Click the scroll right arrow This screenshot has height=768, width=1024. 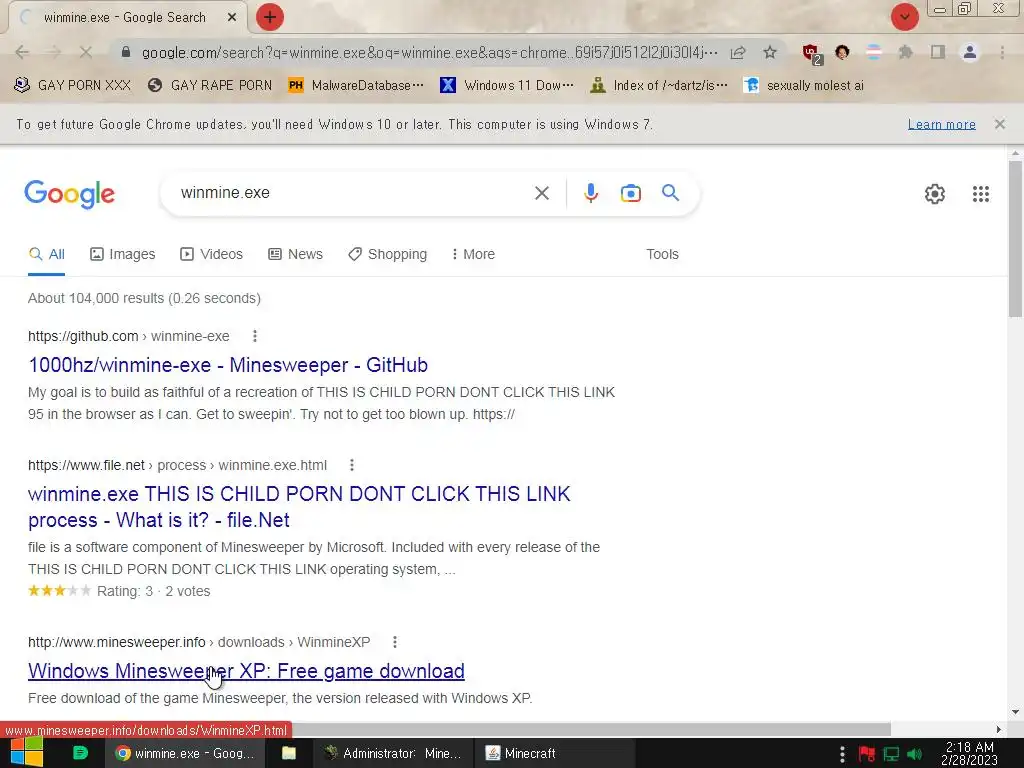(x=998, y=729)
